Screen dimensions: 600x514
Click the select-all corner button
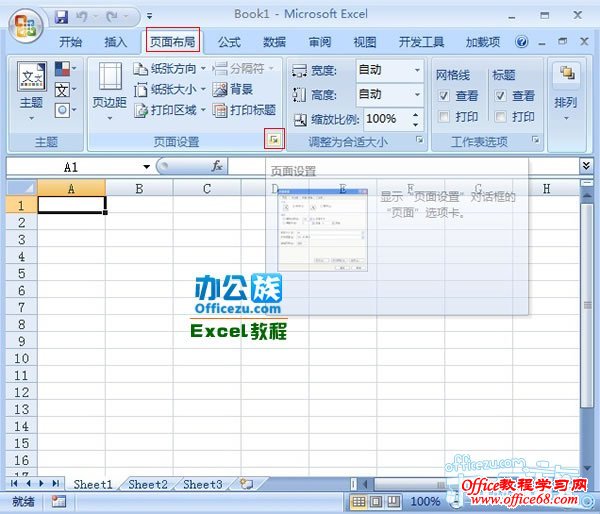pos(22,188)
